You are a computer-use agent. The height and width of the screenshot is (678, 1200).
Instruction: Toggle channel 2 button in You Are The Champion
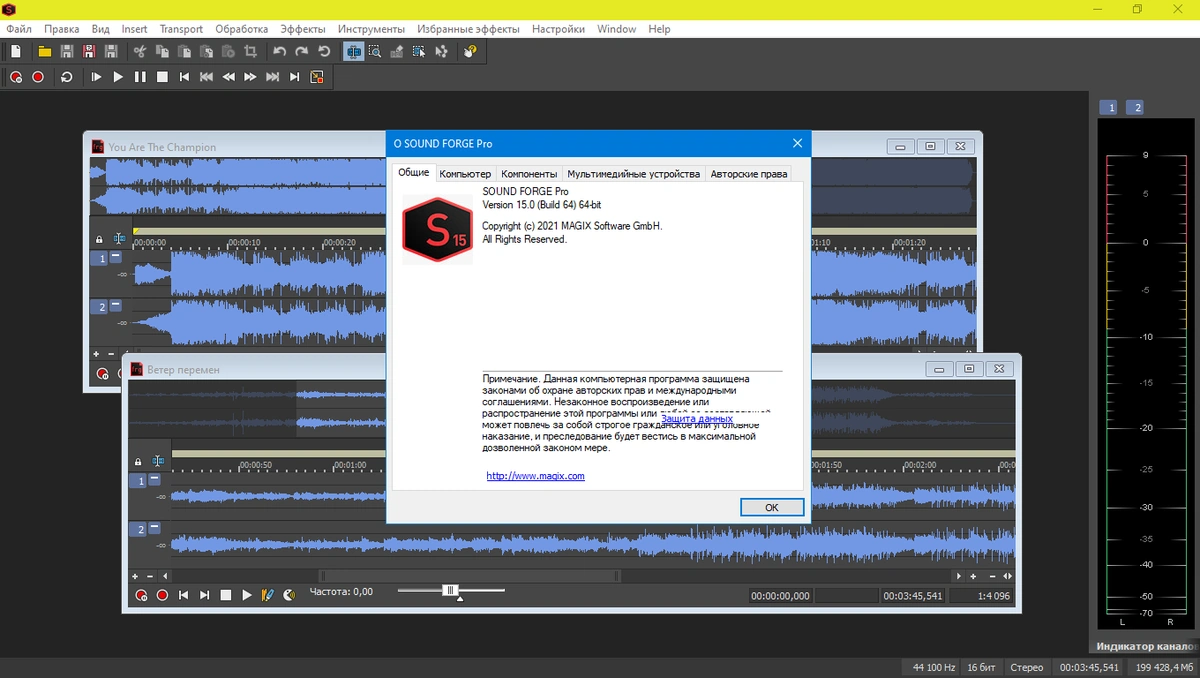coord(99,307)
